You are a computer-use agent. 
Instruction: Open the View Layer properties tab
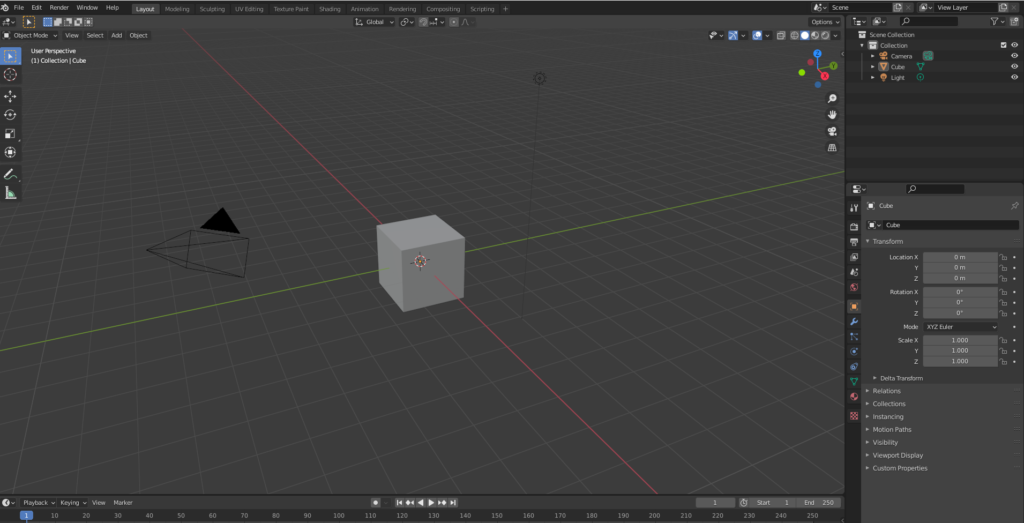(854, 257)
